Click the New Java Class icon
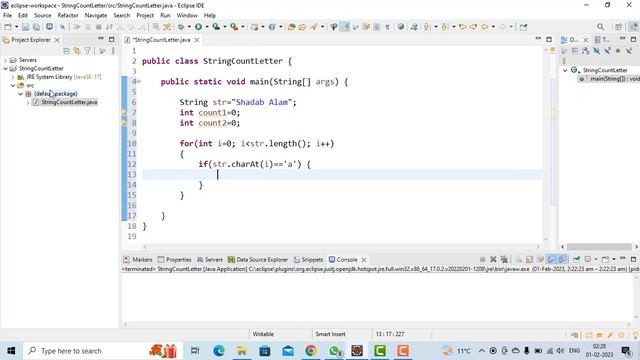The width and height of the screenshot is (640, 360). 272,27
